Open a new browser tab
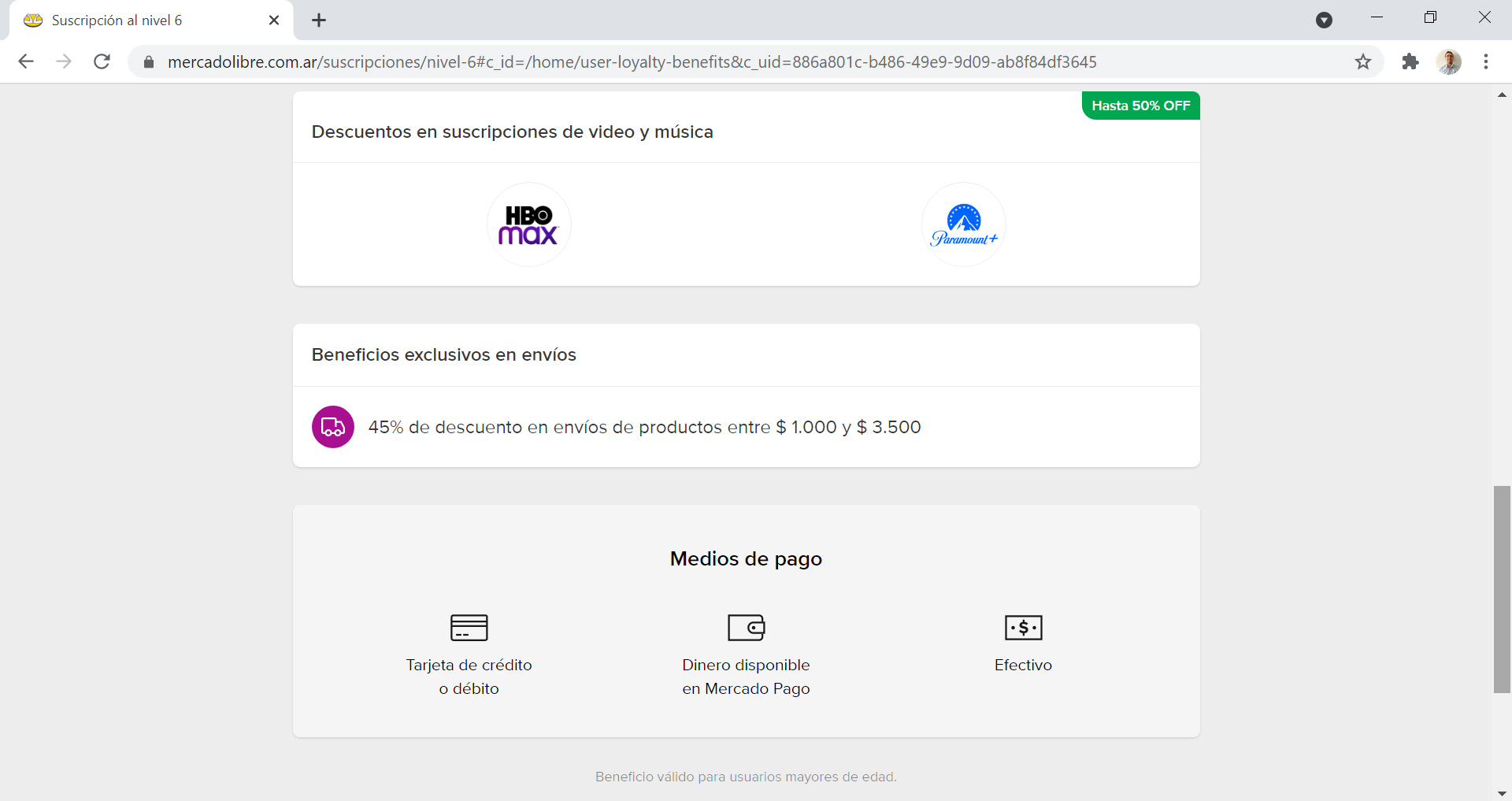This screenshot has height=801, width=1512. coord(319,20)
